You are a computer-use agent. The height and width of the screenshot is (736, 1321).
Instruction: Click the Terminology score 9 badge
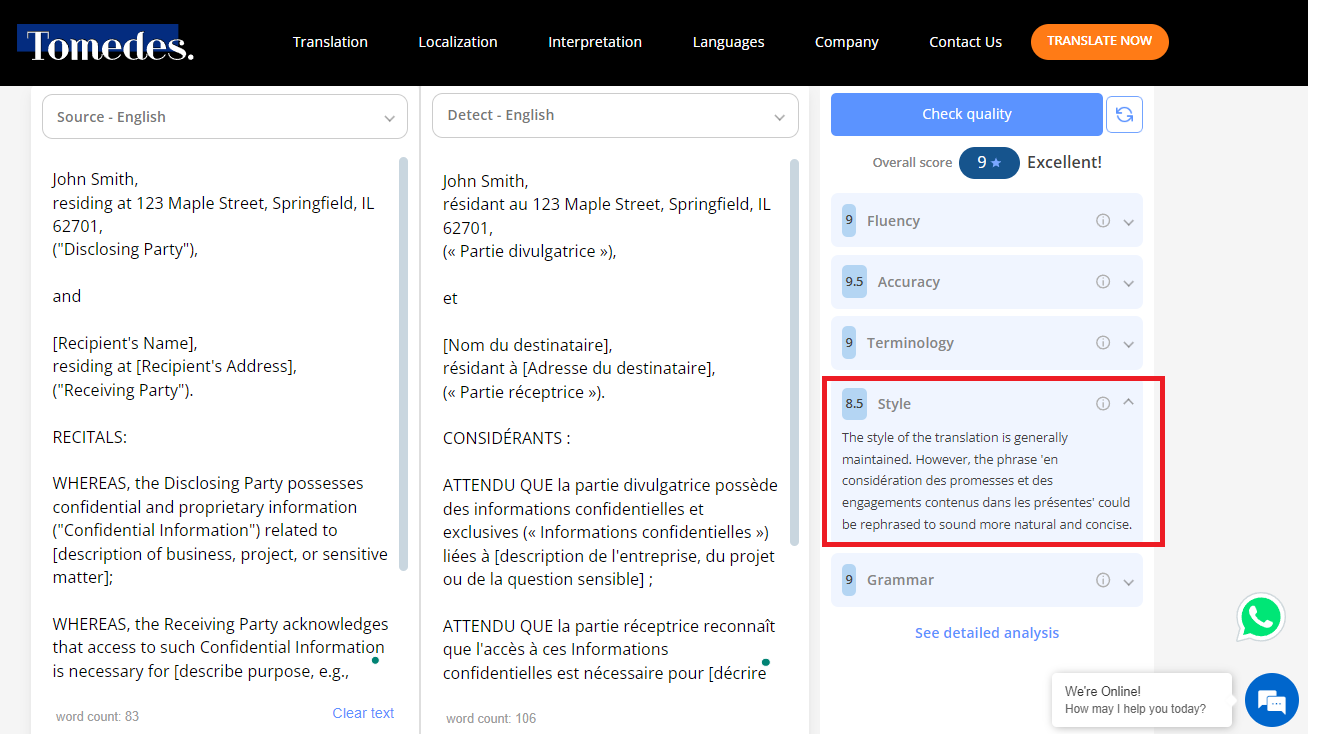click(x=849, y=343)
